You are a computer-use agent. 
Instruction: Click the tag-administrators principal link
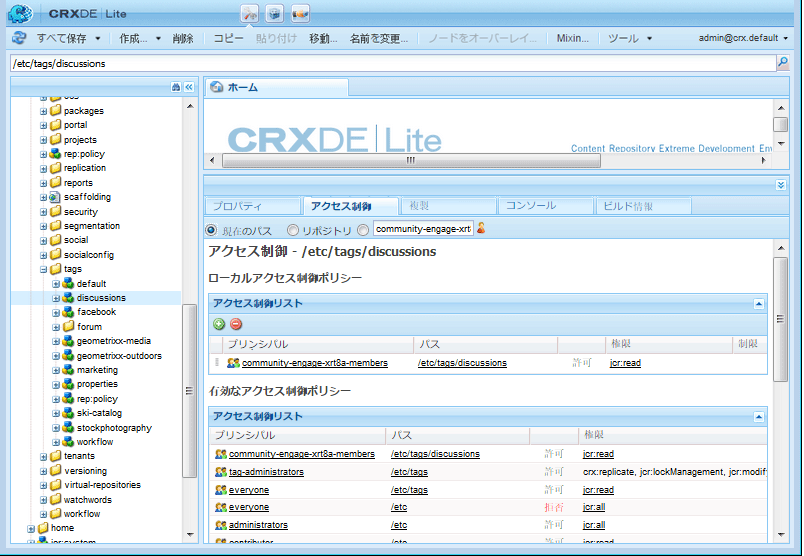tap(266, 472)
